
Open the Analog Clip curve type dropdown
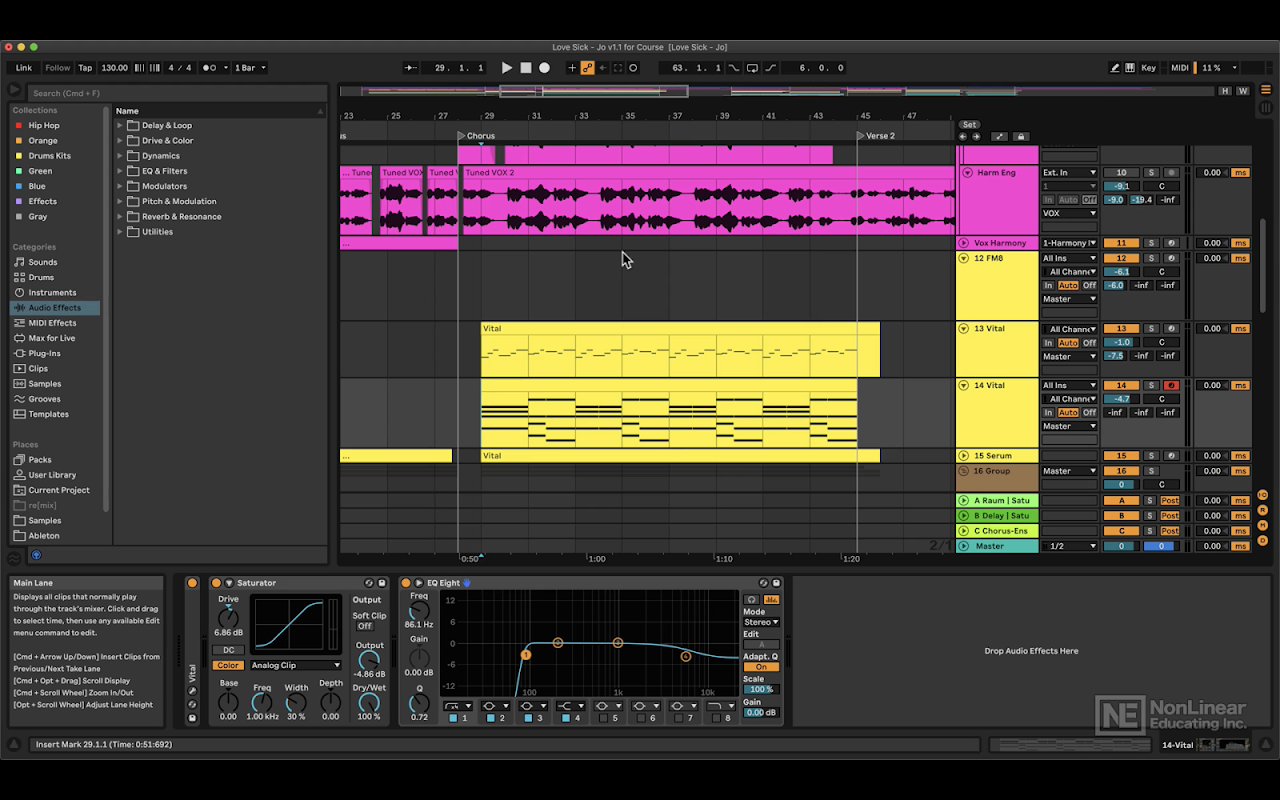pyautogui.click(x=295, y=665)
